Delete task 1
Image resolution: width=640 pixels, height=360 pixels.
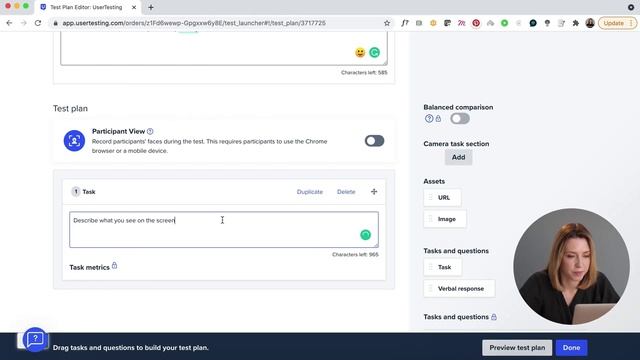[346, 192]
